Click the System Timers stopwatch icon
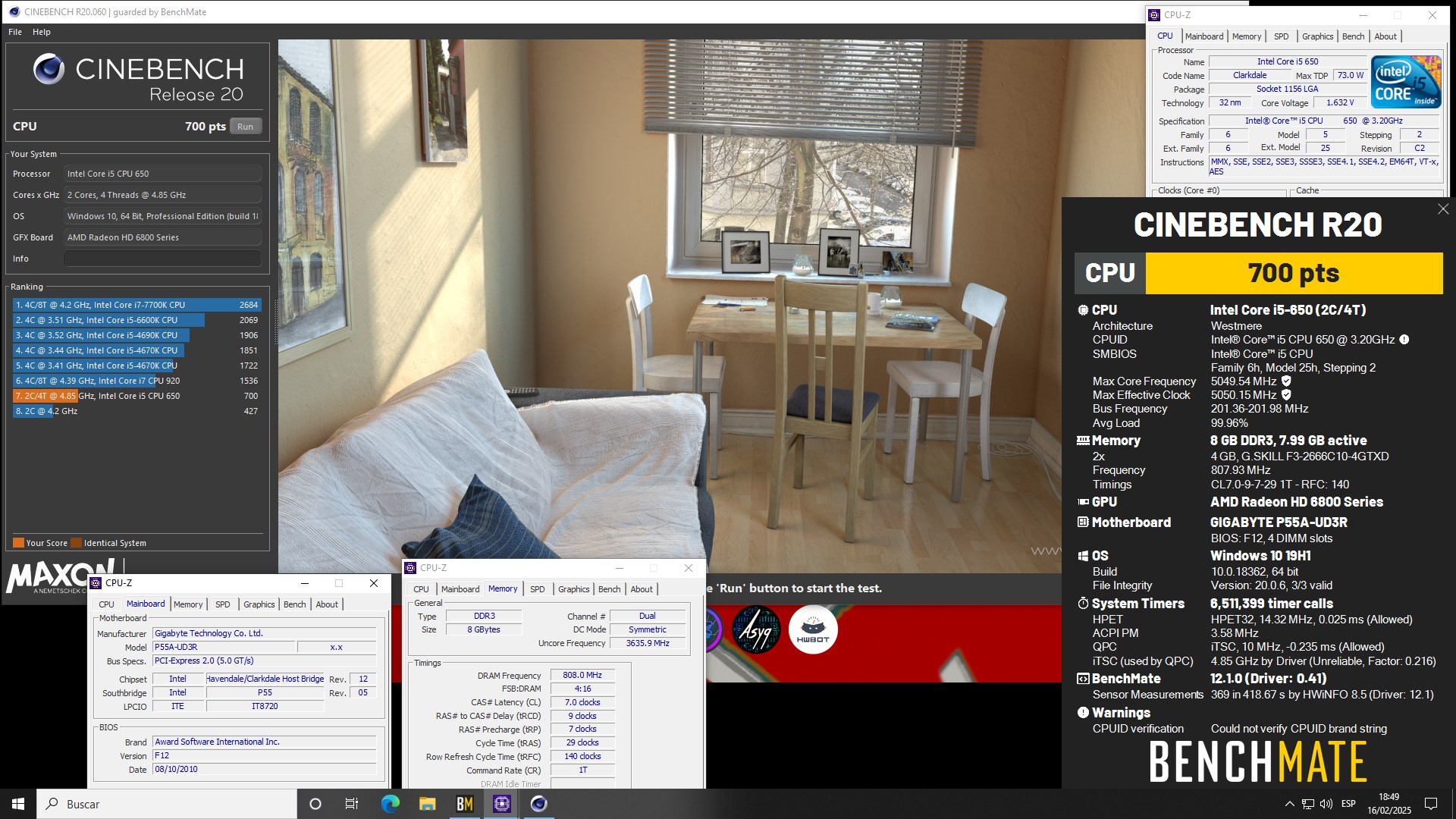 click(1083, 604)
